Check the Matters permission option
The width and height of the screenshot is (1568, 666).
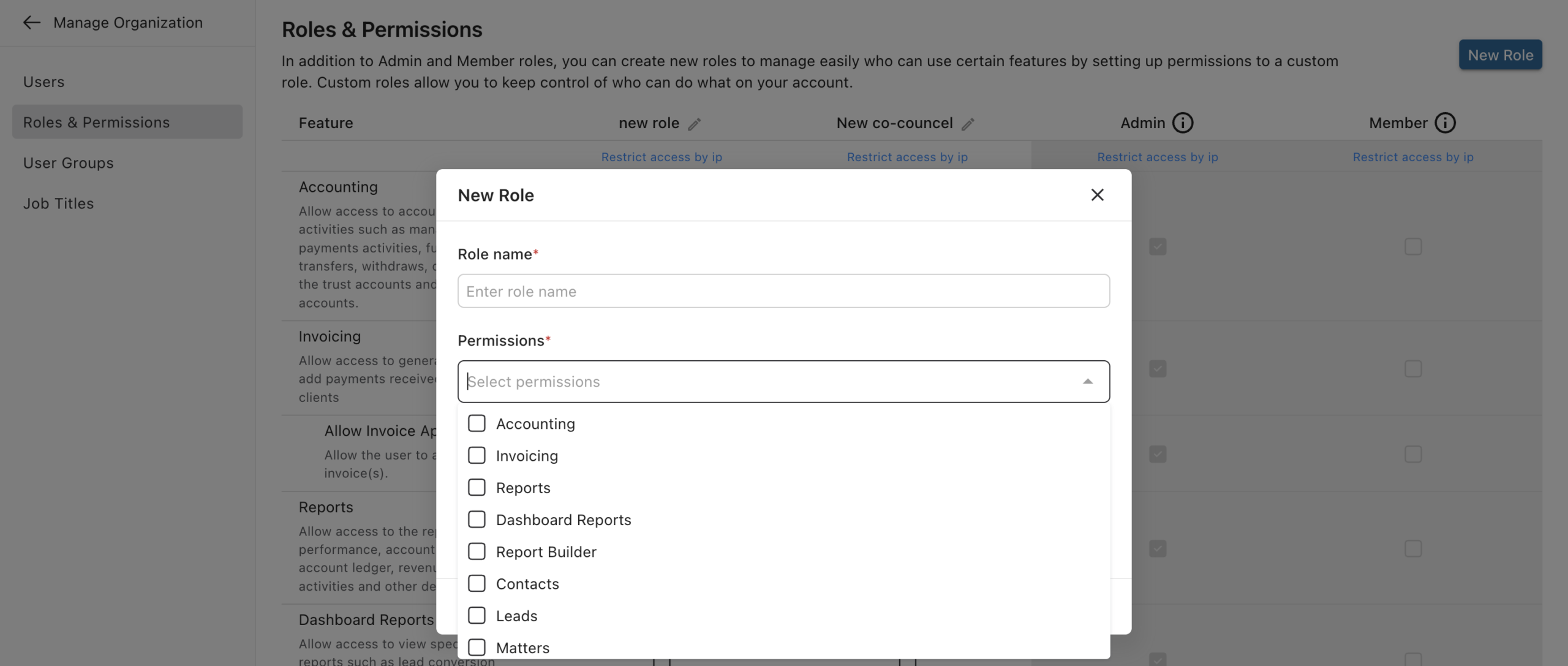pyautogui.click(x=477, y=647)
